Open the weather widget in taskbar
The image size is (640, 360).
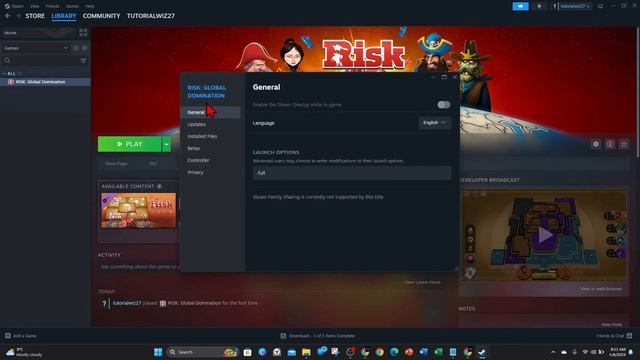tap(24, 352)
